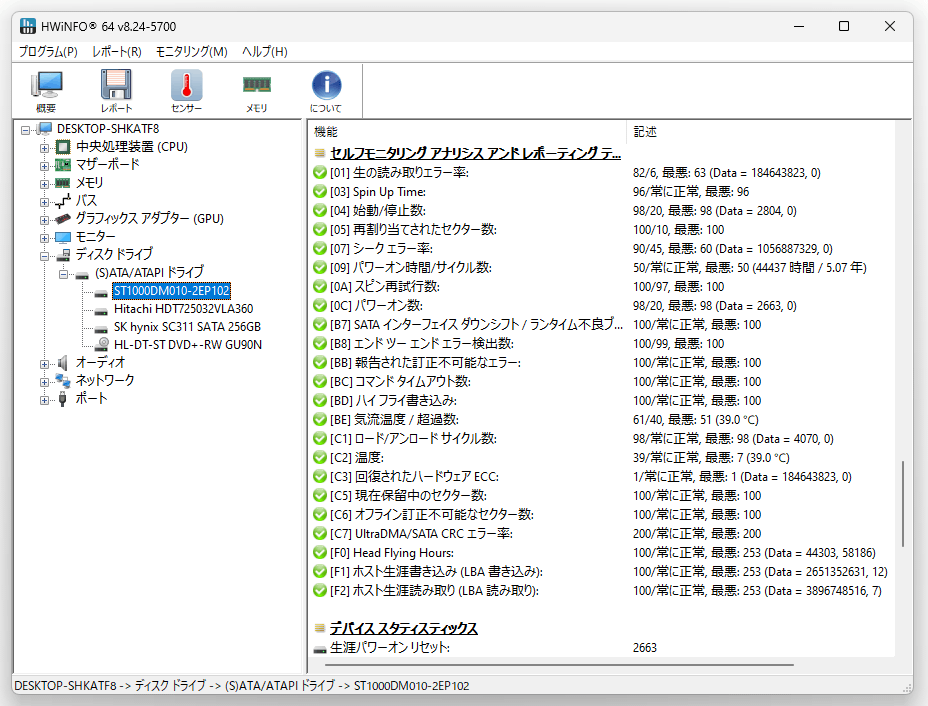Select SK hynix SC311 SATA 256GB
Image resolution: width=928 pixels, height=706 pixels.
187,327
